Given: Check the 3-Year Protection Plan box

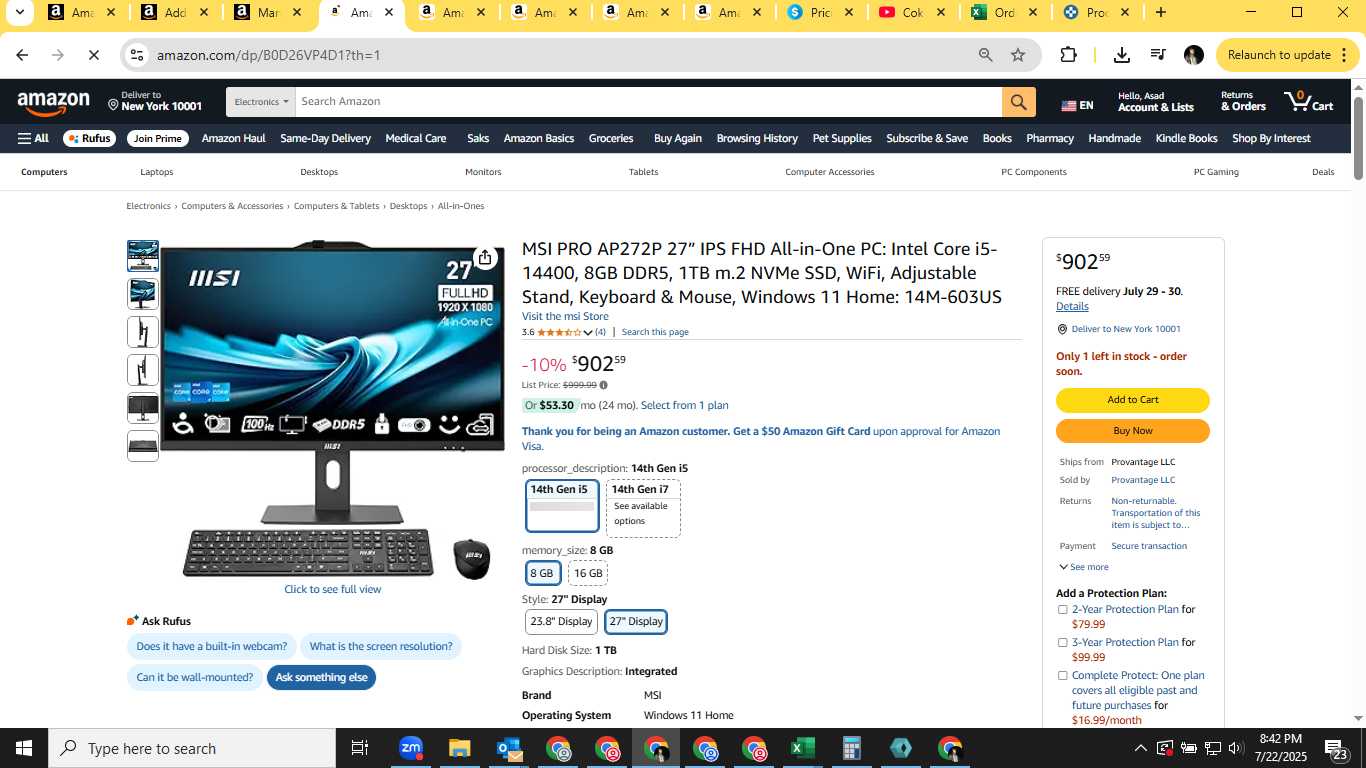Looking at the screenshot, I should tap(1062, 643).
